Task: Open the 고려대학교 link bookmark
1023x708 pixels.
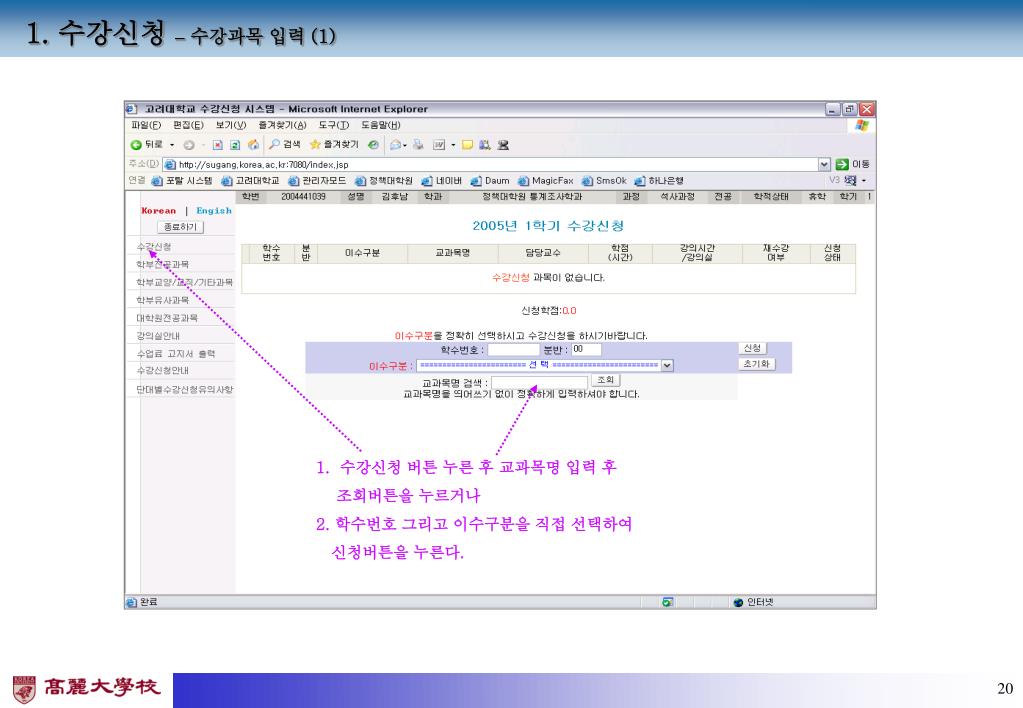Action: 251,181
